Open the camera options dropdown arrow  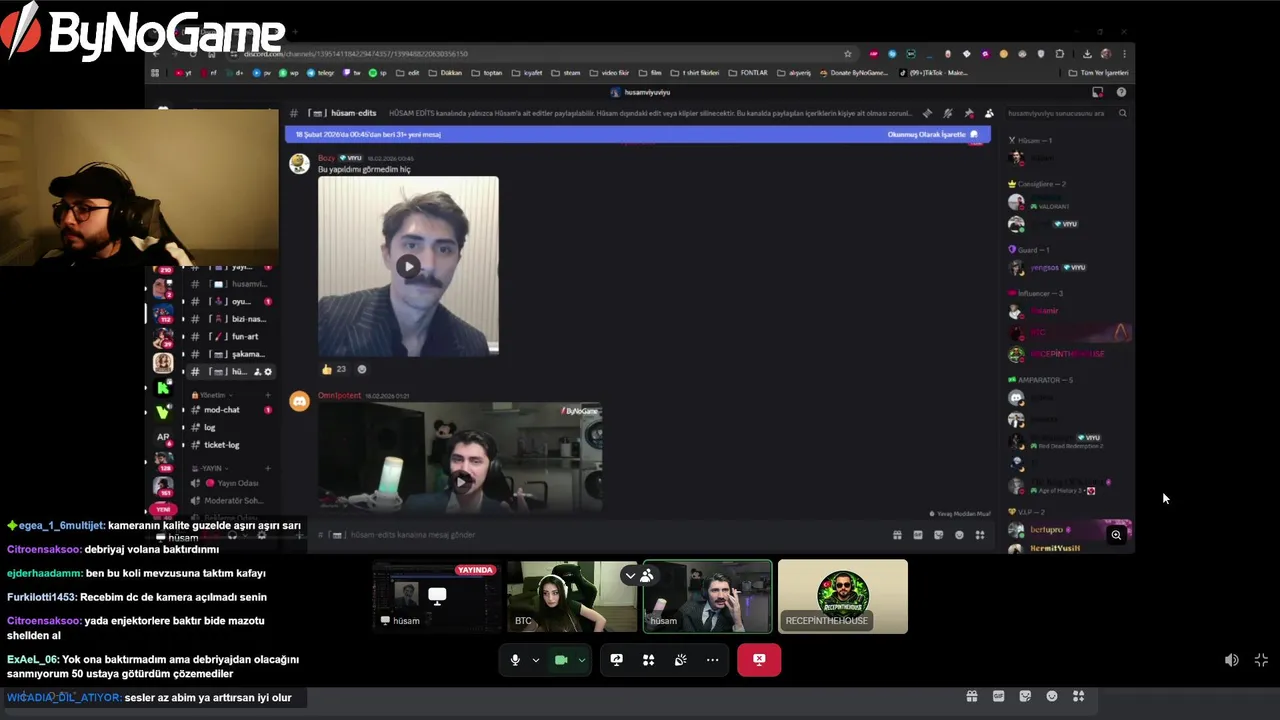[x=581, y=660]
